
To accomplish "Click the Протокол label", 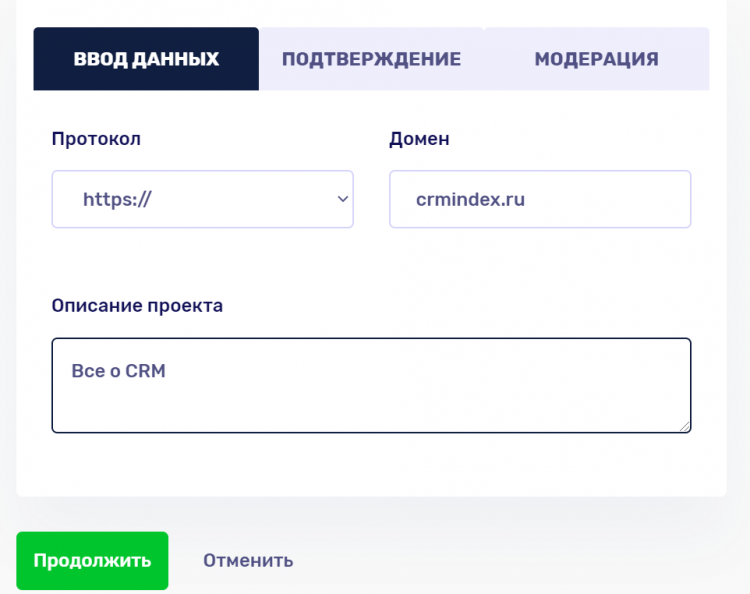I will coord(96,139).
